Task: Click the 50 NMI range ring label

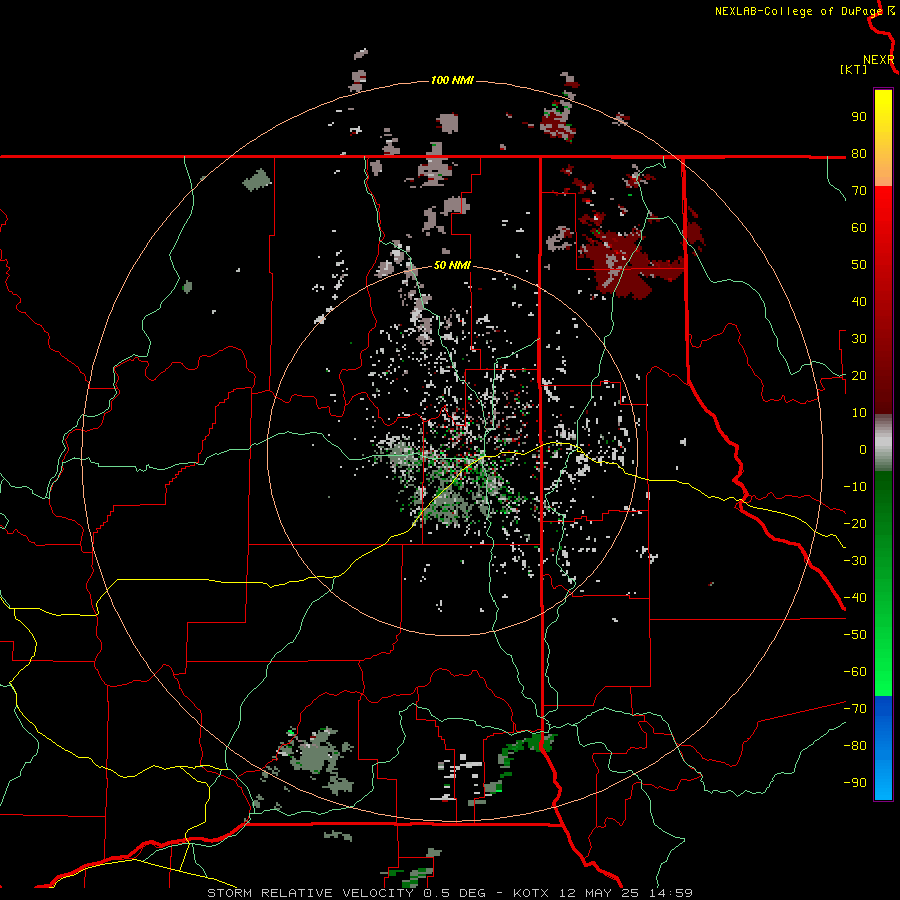Action: (x=452, y=265)
